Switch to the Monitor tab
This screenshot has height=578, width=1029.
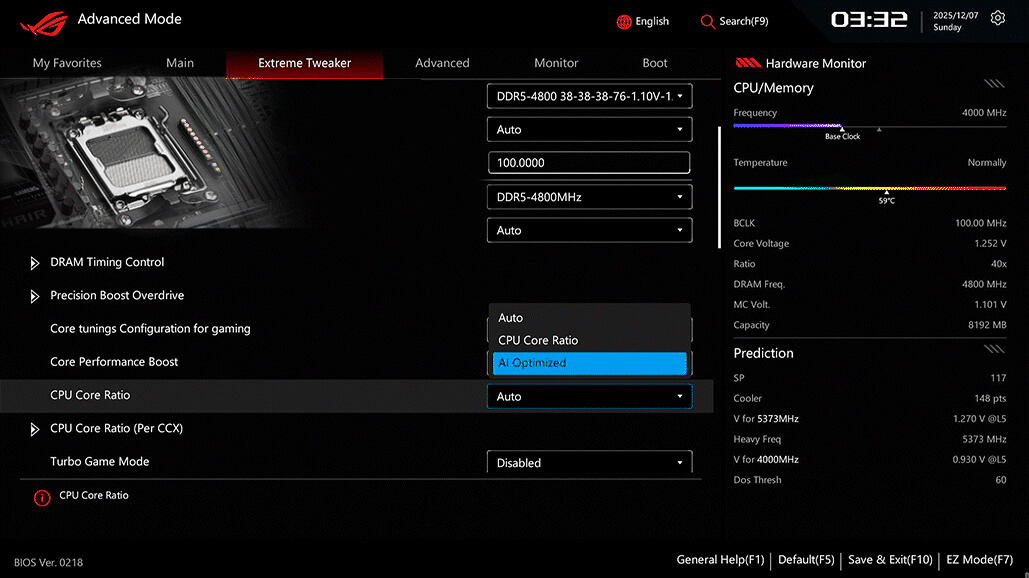[556, 63]
